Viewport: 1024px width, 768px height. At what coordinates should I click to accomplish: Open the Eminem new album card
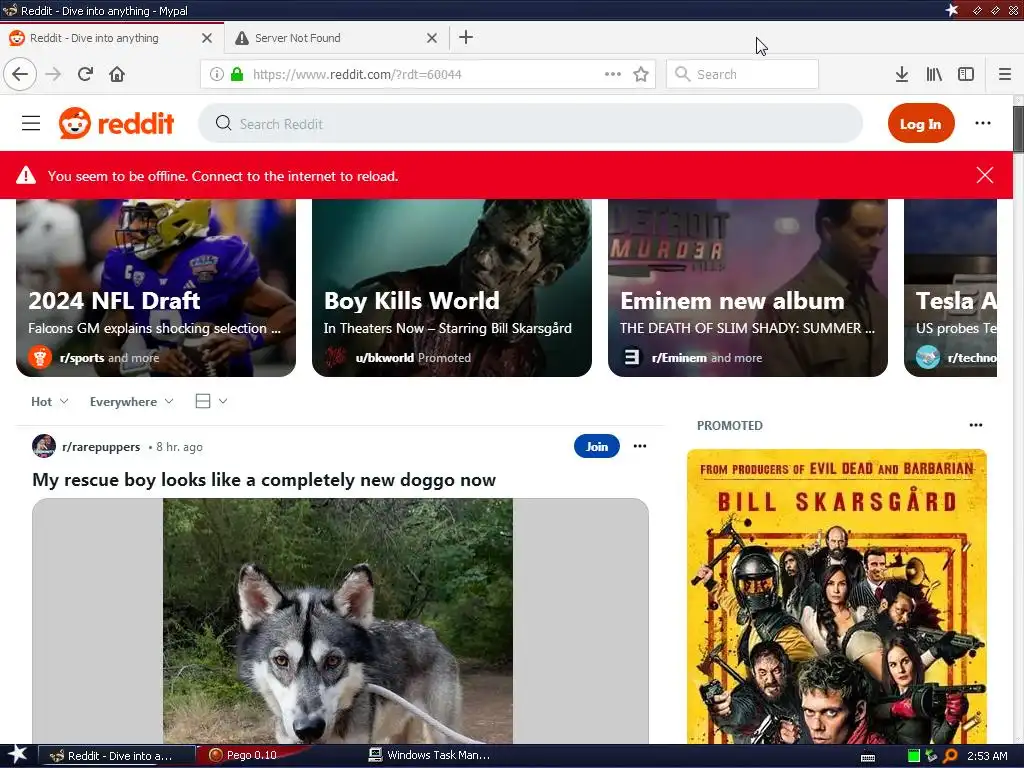pos(748,287)
